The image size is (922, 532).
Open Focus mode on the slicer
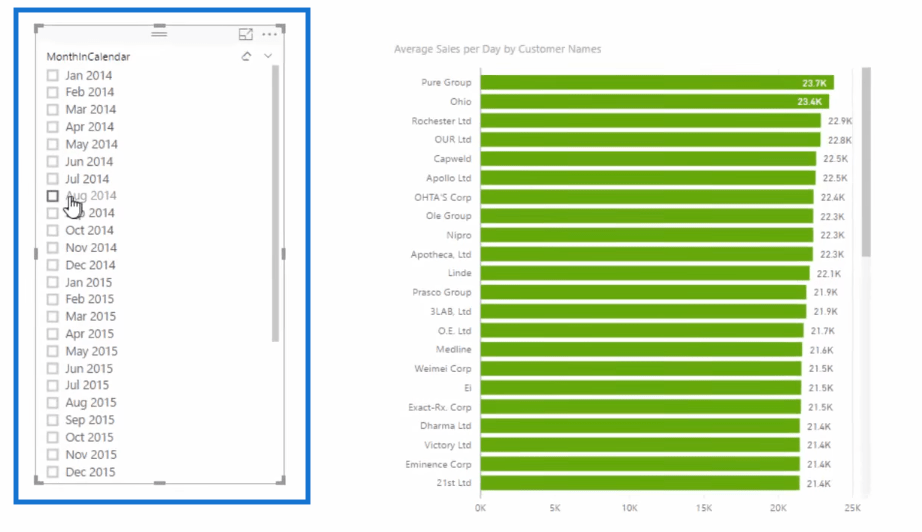point(246,34)
